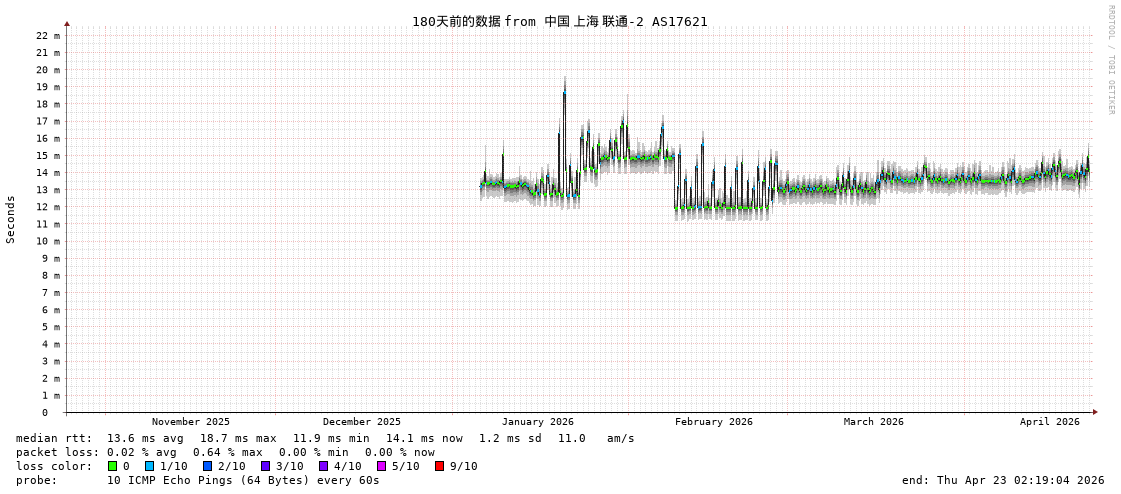Viewport: 1121px width, 494px height.
Task: Click the light blue 1/10 loss swatch
Action: 149,466
